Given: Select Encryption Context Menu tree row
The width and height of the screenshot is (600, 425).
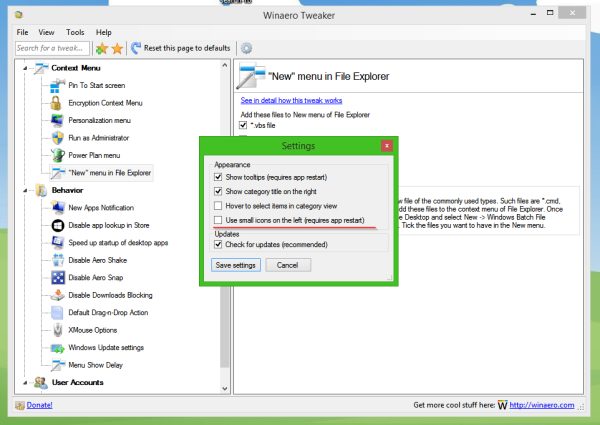Looking at the screenshot, I should [105, 103].
